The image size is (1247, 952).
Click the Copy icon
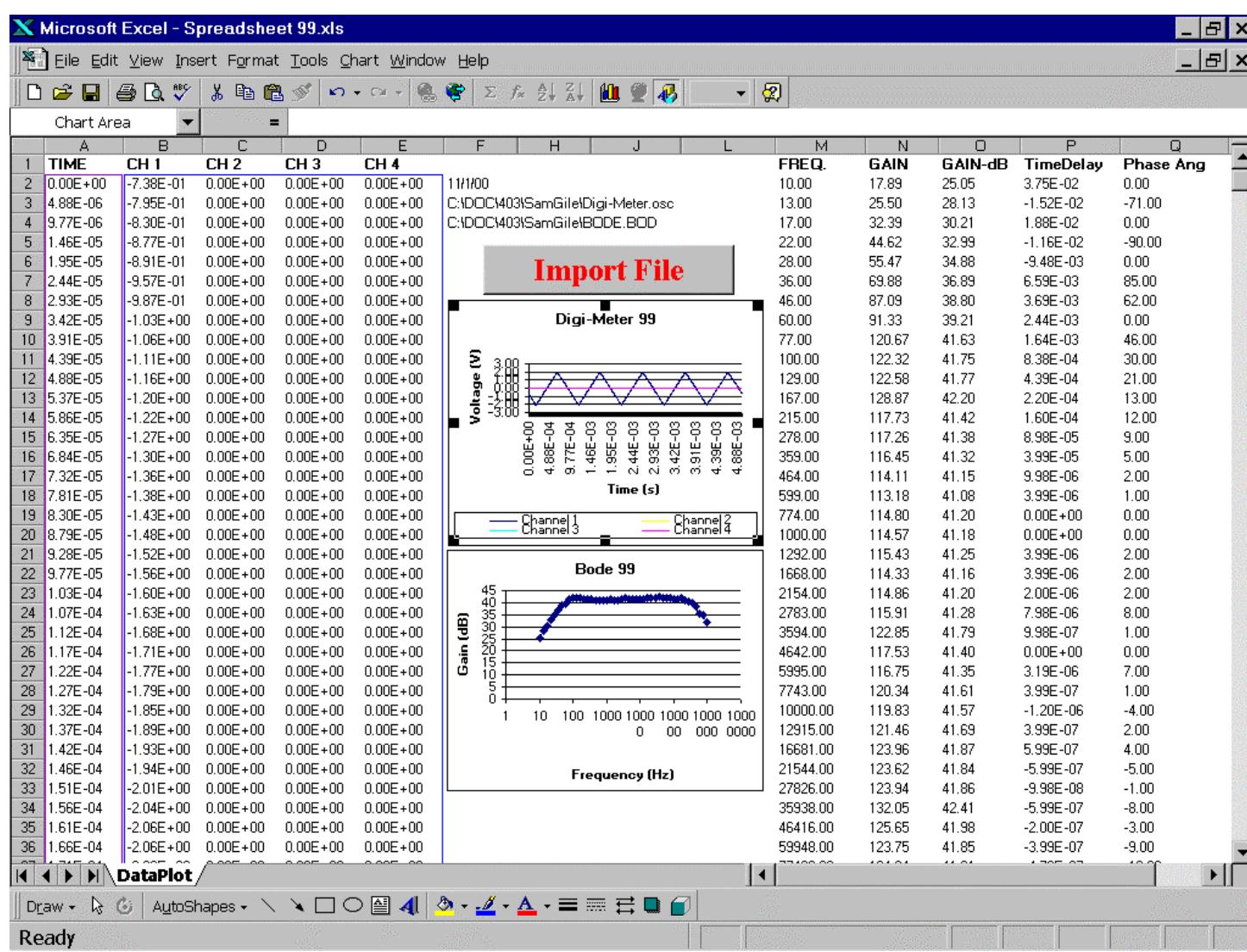point(245,91)
